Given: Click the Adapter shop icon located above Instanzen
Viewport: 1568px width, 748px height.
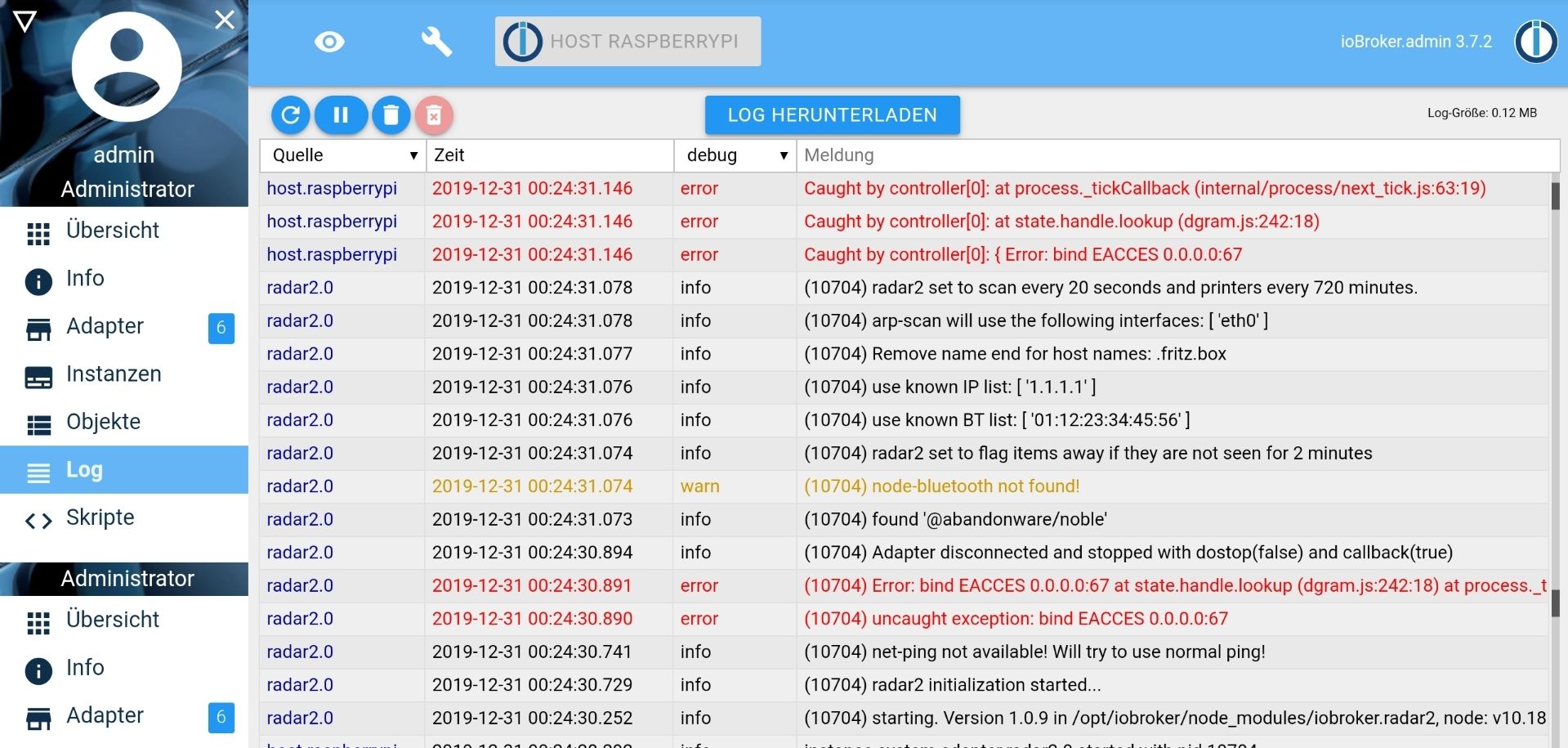Looking at the screenshot, I should pos(38,329).
